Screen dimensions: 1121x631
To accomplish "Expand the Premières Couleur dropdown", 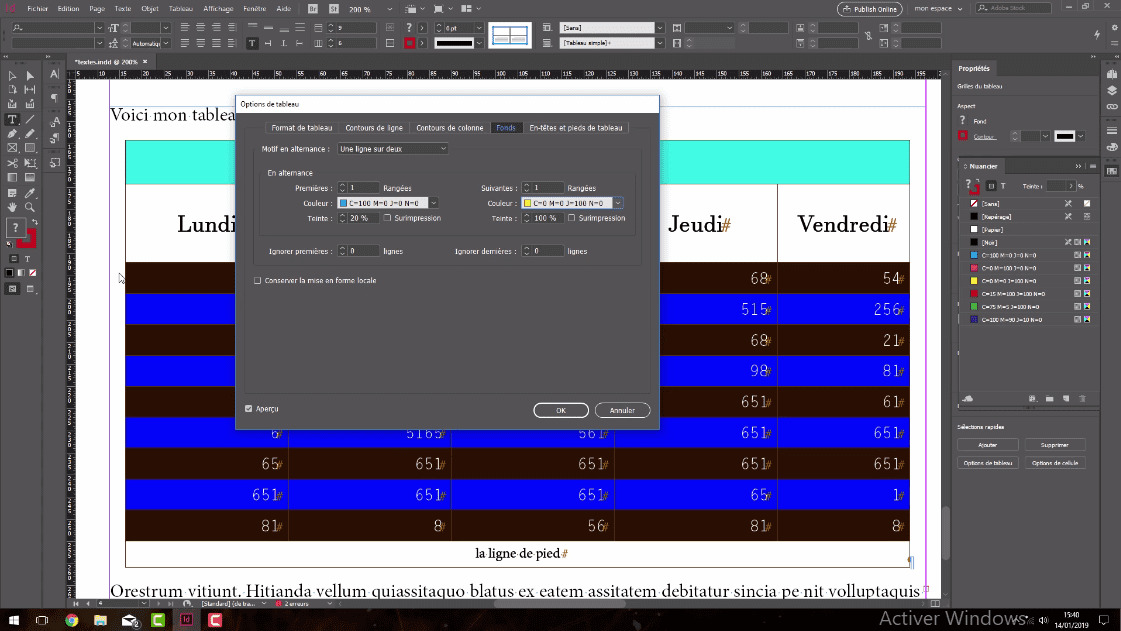I will (434, 203).
